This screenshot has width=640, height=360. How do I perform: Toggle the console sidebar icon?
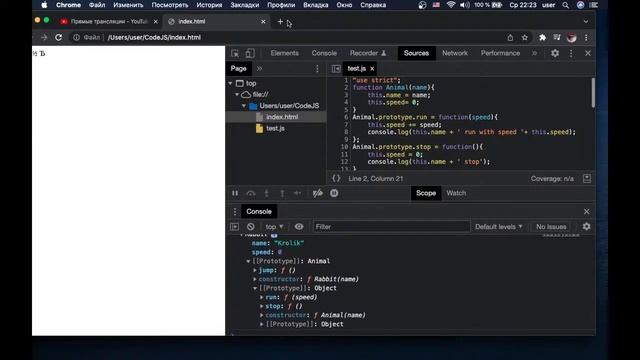tap(234, 227)
